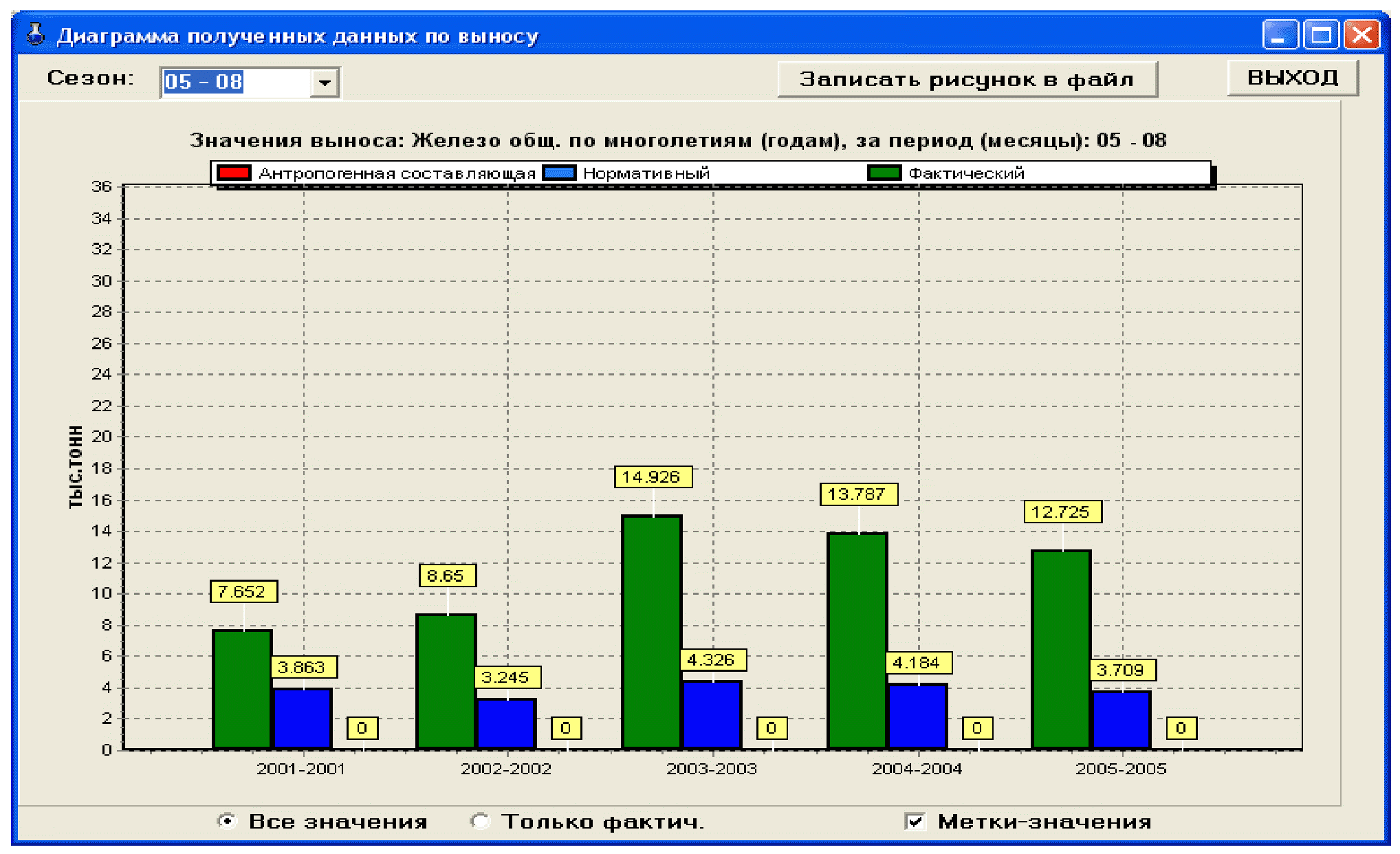Viewport: 1400px width, 854px height.
Task: Click the тыс.тонн vertical axis title
Action: tap(76, 467)
